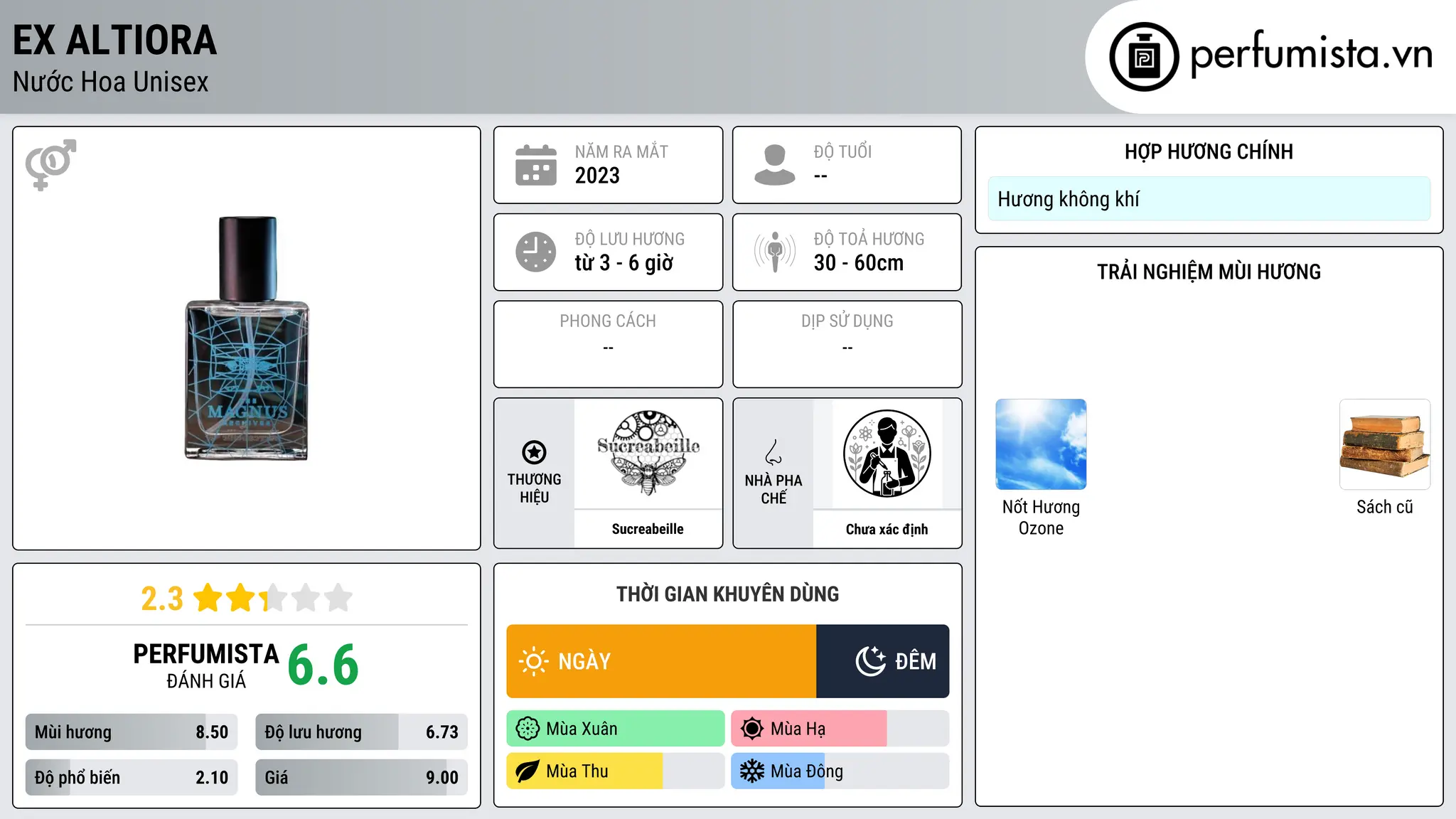The height and width of the screenshot is (819, 1456).
Task: Open the Sucreabeille brand name link
Action: (x=648, y=529)
